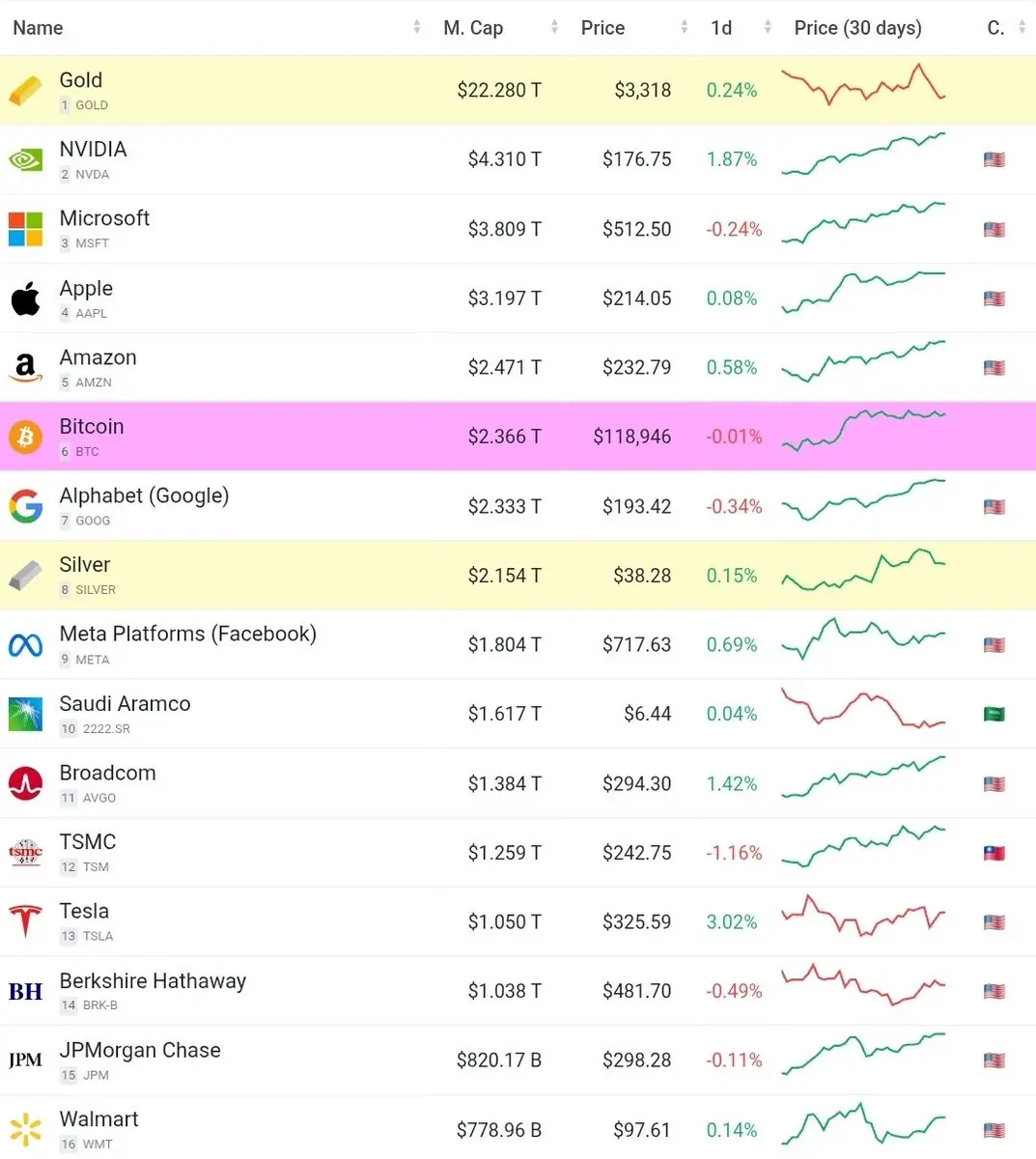Click the Meta logo icon

pyautogui.click(x=26, y=645)
